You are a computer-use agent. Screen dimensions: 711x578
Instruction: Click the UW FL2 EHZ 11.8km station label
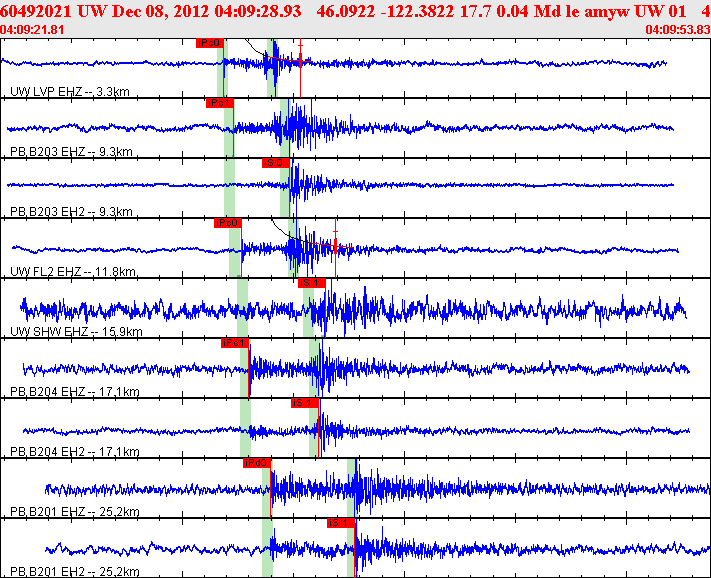tap(73, 272)
